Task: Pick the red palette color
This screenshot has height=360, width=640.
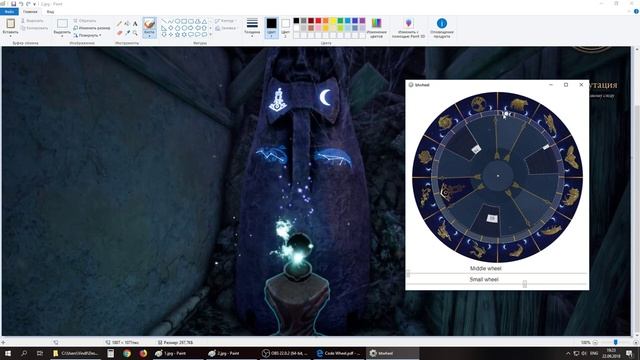Action: (318, 20)
